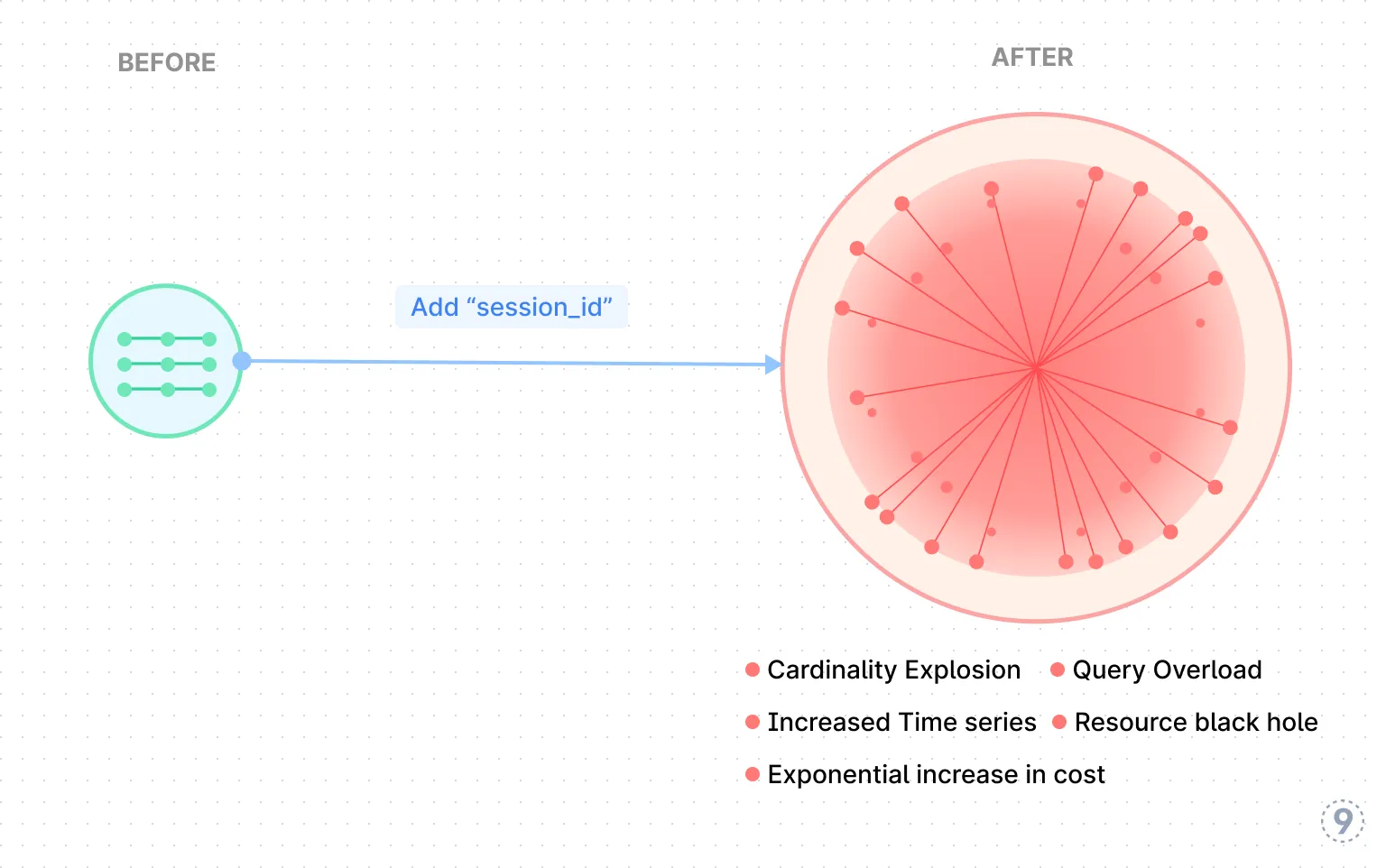Click the Add "session_id" label

tap(512, 307)
